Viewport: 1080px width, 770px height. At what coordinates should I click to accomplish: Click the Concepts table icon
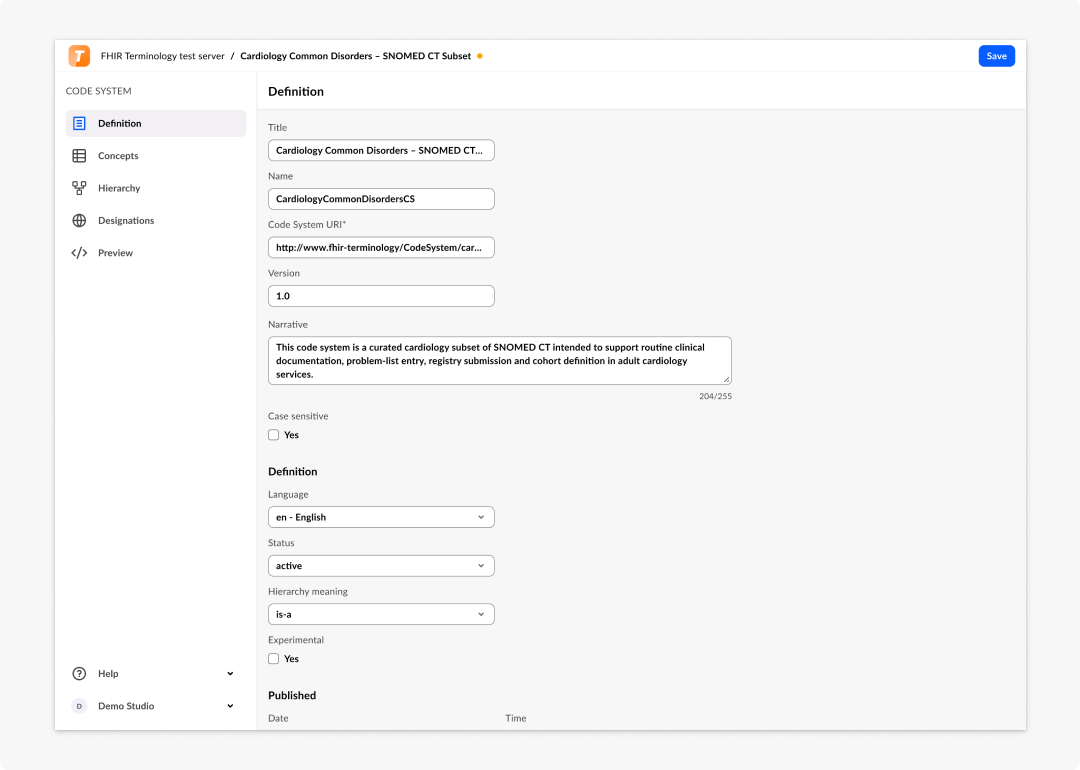coord(79,156)
